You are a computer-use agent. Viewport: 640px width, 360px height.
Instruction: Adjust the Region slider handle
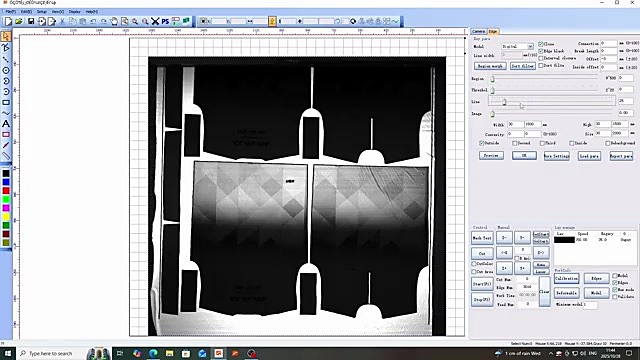click(493, 79)
